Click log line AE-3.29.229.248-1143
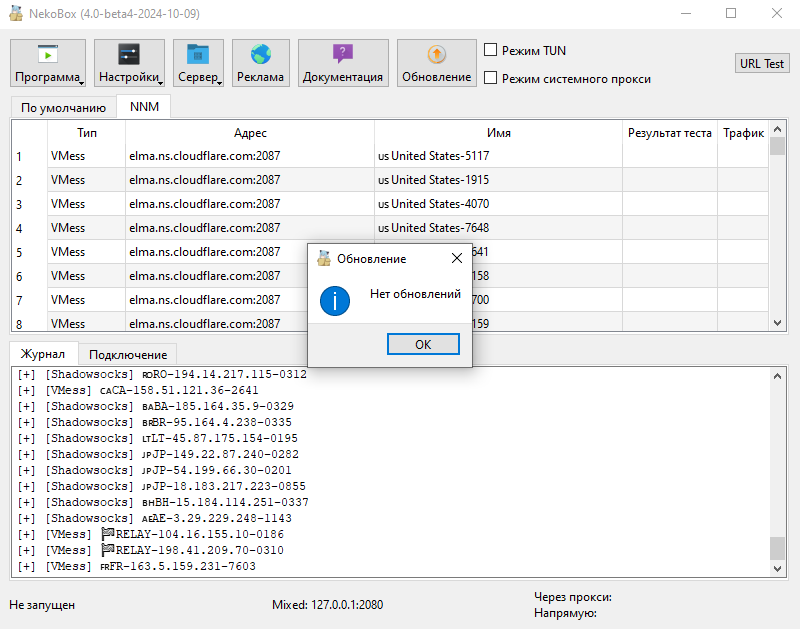The height and width of the screenshot is (629, 800). [155, 518]
